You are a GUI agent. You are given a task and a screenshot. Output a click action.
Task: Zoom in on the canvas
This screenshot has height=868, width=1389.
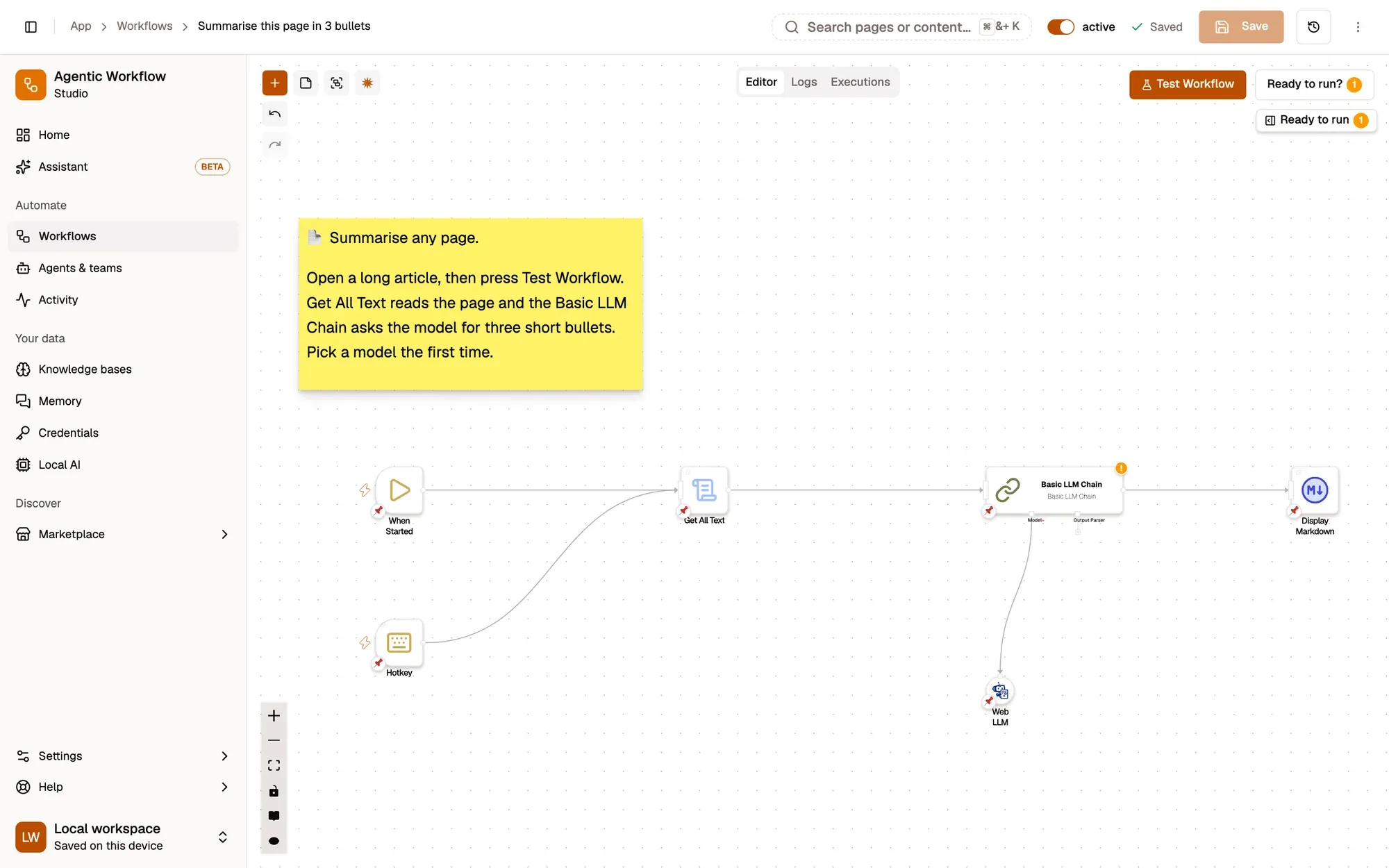(274, 716)
